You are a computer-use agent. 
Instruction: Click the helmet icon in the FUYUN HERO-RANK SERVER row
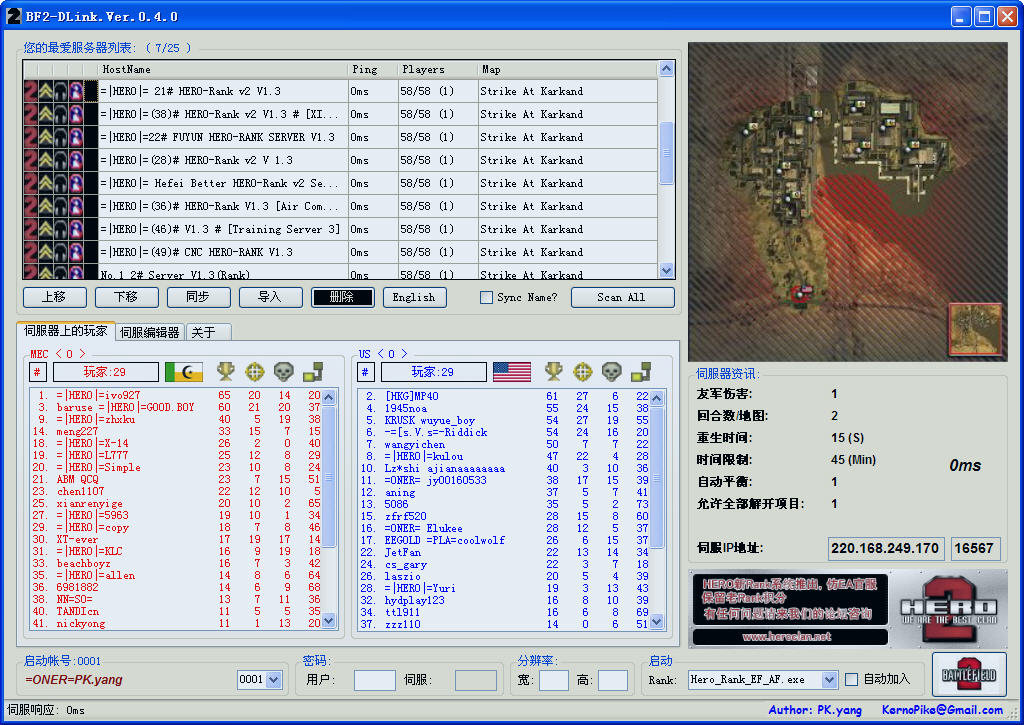tap(61, 137)
